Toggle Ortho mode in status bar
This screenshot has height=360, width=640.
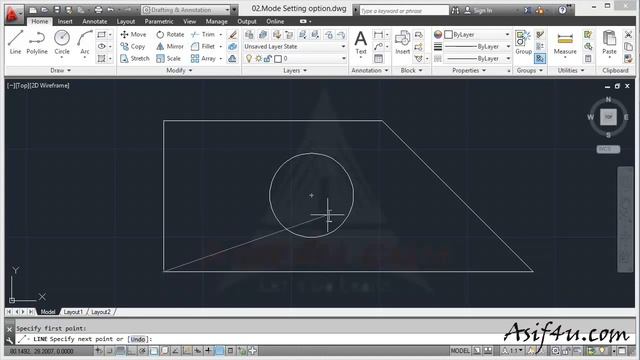[x=131, y=351]
